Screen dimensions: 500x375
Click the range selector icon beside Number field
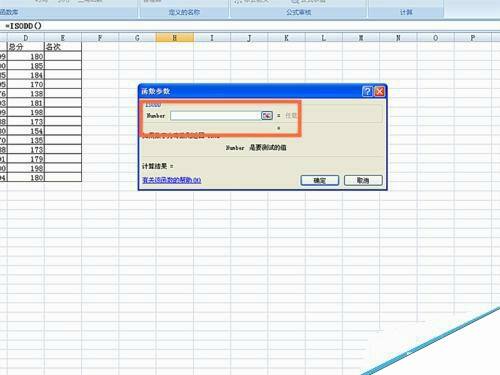[267, 116]
